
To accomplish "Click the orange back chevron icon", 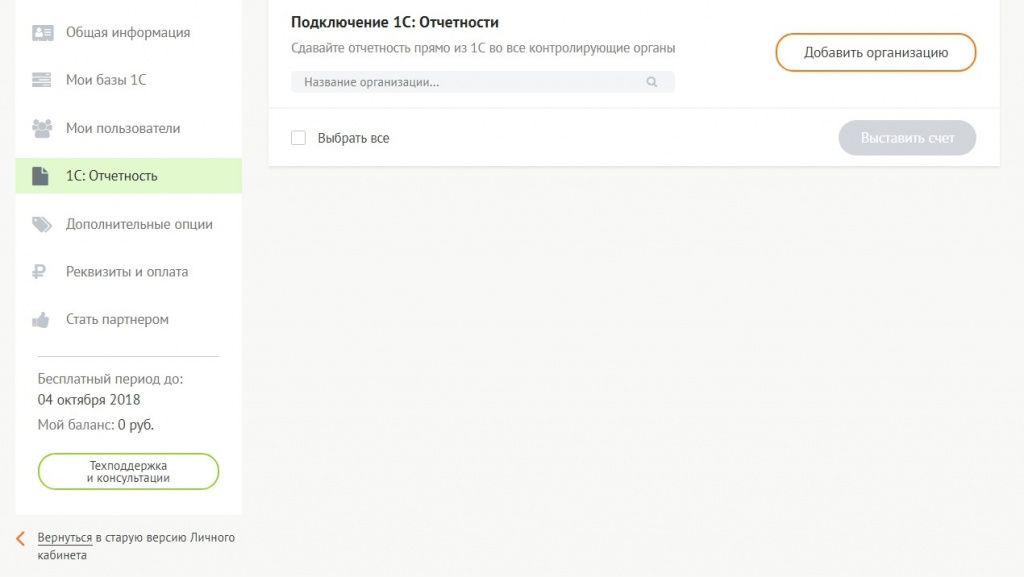I will [20, 538].
